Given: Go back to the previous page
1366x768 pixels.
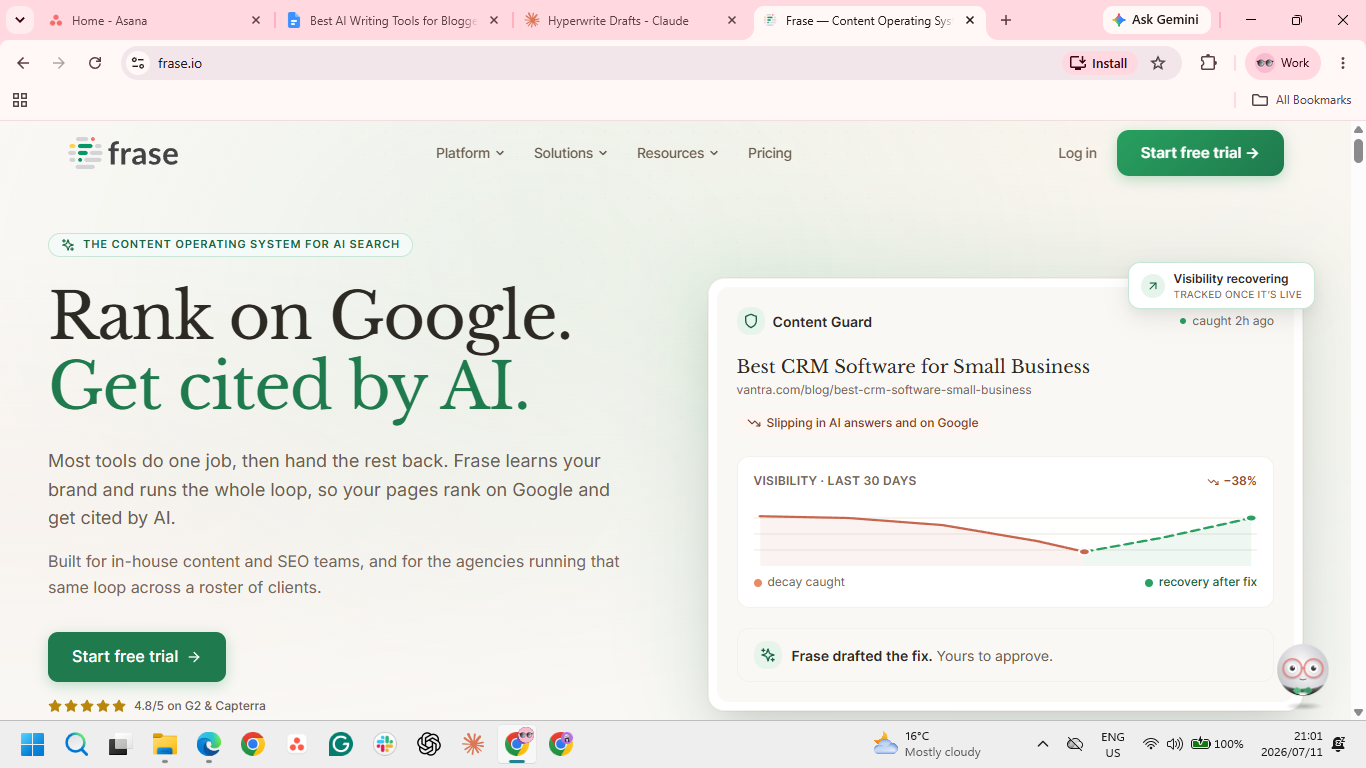Looking at the screenshot, I should point(23,63).
